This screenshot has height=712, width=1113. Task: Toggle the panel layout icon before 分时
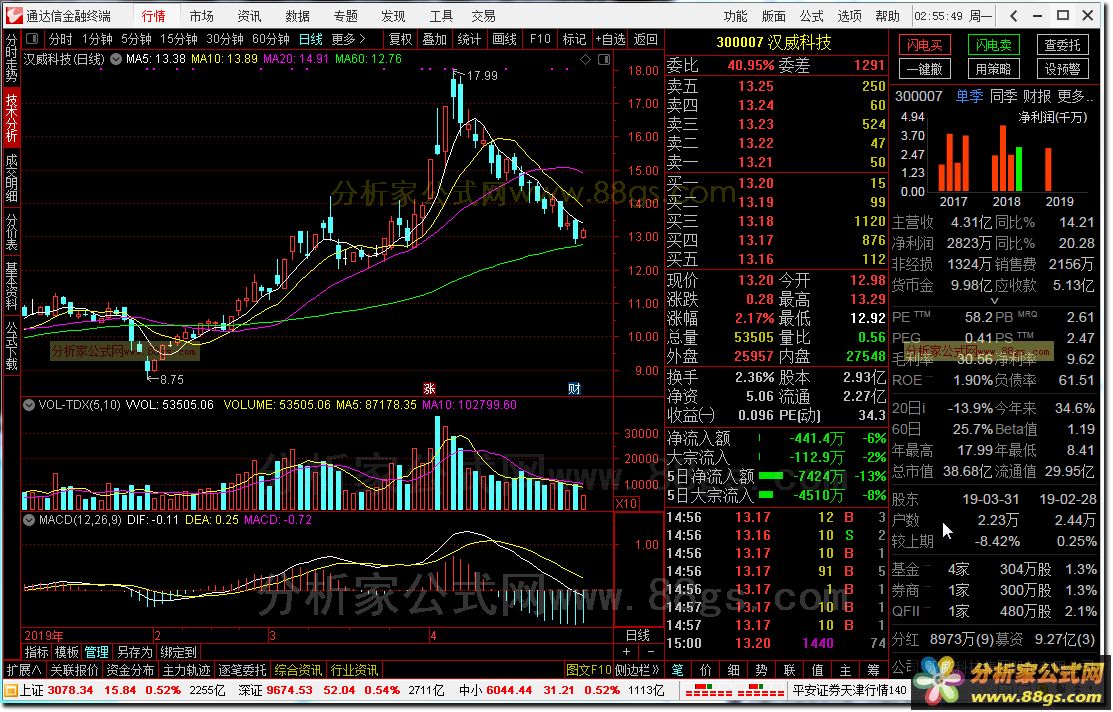33,39
